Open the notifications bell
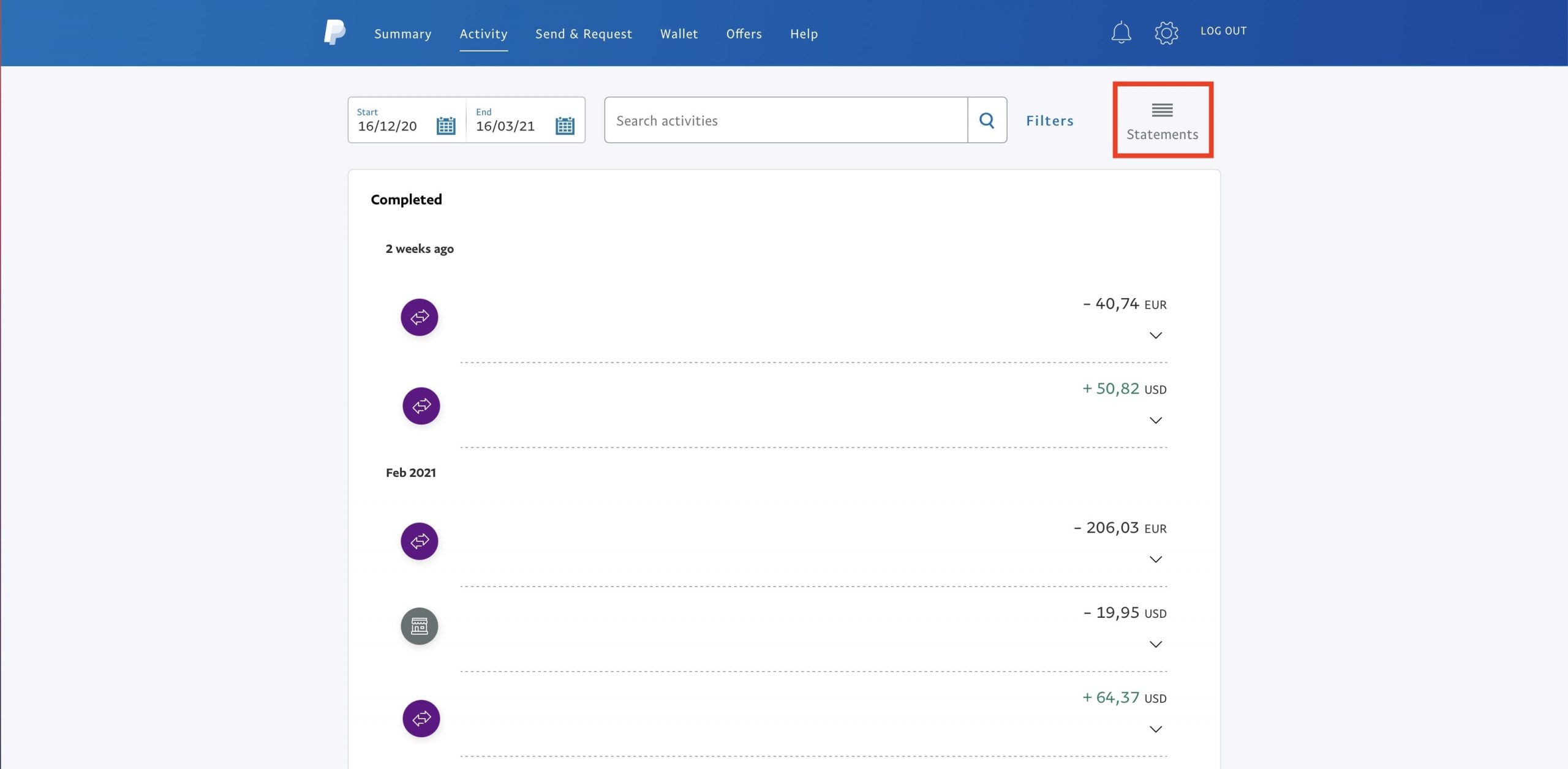The width and height of the screenshot is (1568, 769). pyautogui.click(x=1121, y=32)
